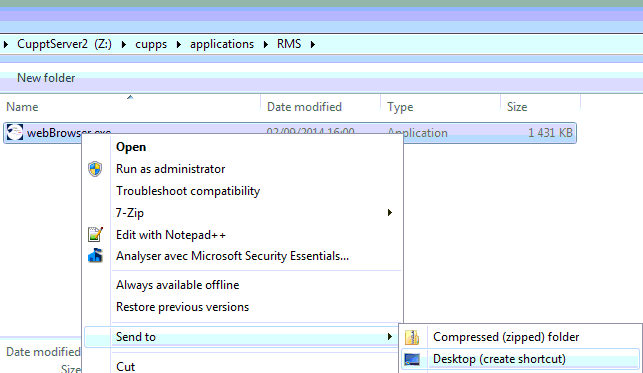Open the dropdown arrow after applications

click(x=265, y=44)
